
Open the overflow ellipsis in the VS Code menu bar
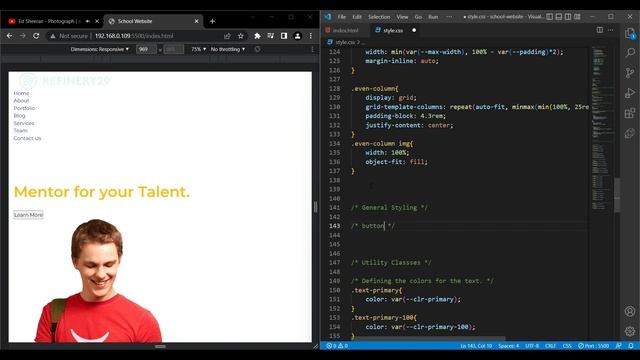coord(449,17)
